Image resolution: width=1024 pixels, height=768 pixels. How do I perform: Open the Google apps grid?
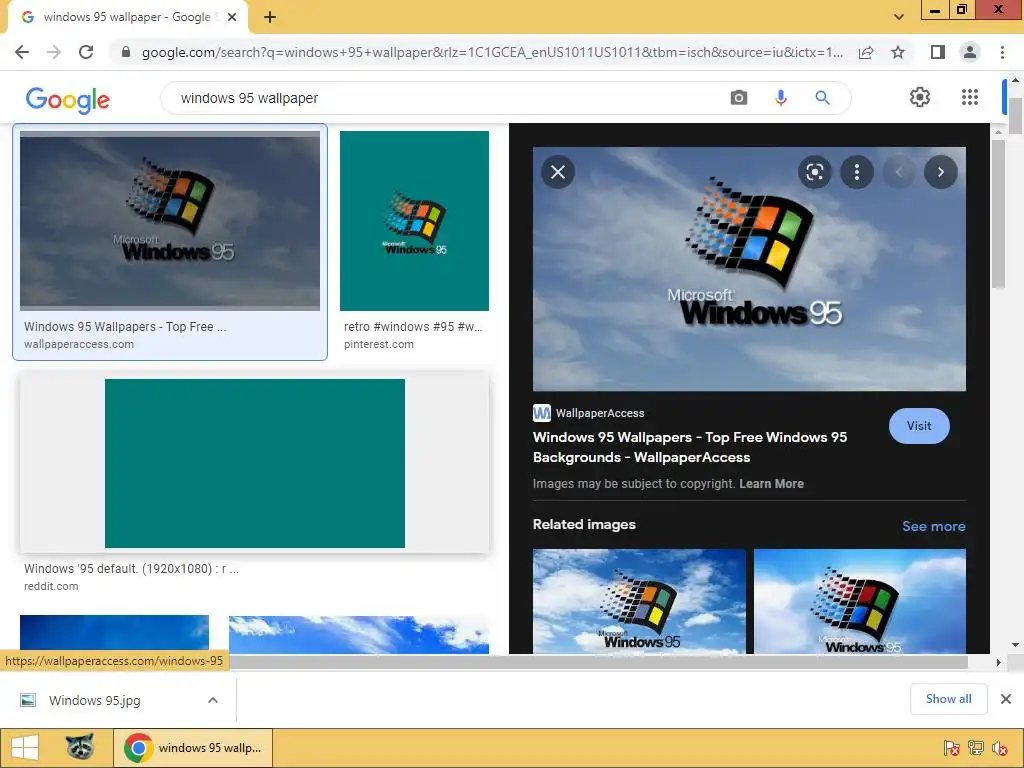(970, 97)
